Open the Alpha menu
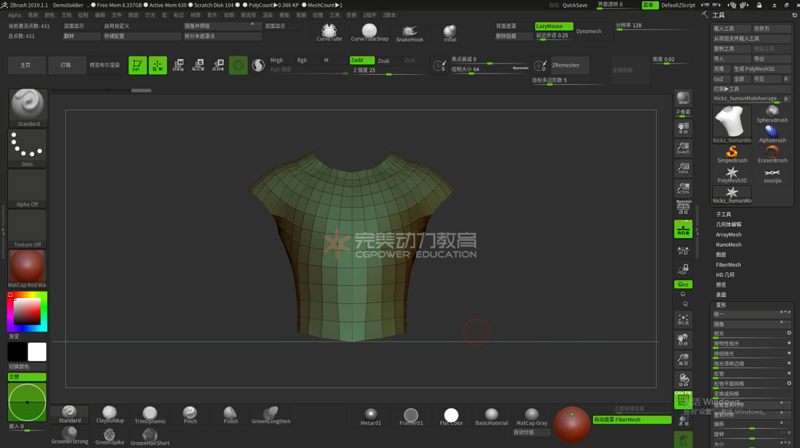The width and height of the screenshot is (800, 448). (14, 15)
